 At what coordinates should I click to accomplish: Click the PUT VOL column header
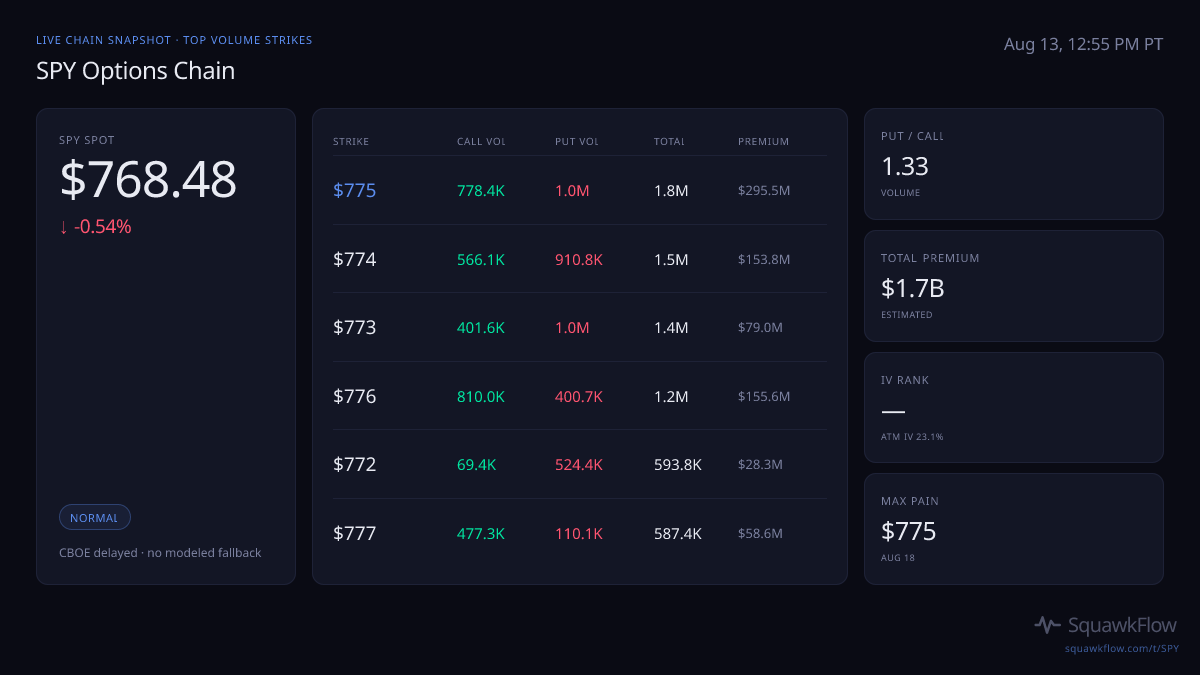click(577, 142)
